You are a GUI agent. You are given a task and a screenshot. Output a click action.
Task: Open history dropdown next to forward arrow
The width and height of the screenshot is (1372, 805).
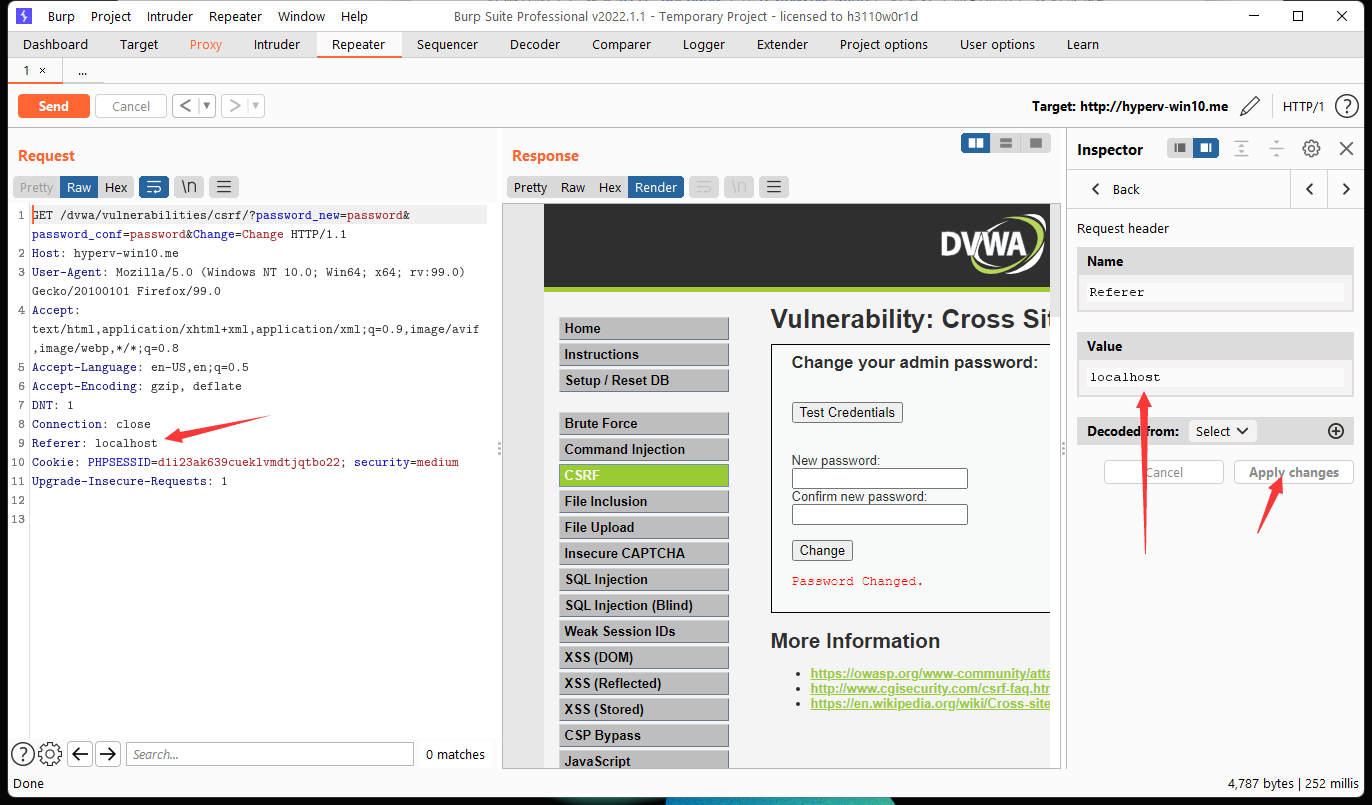[x=256, y=106]
